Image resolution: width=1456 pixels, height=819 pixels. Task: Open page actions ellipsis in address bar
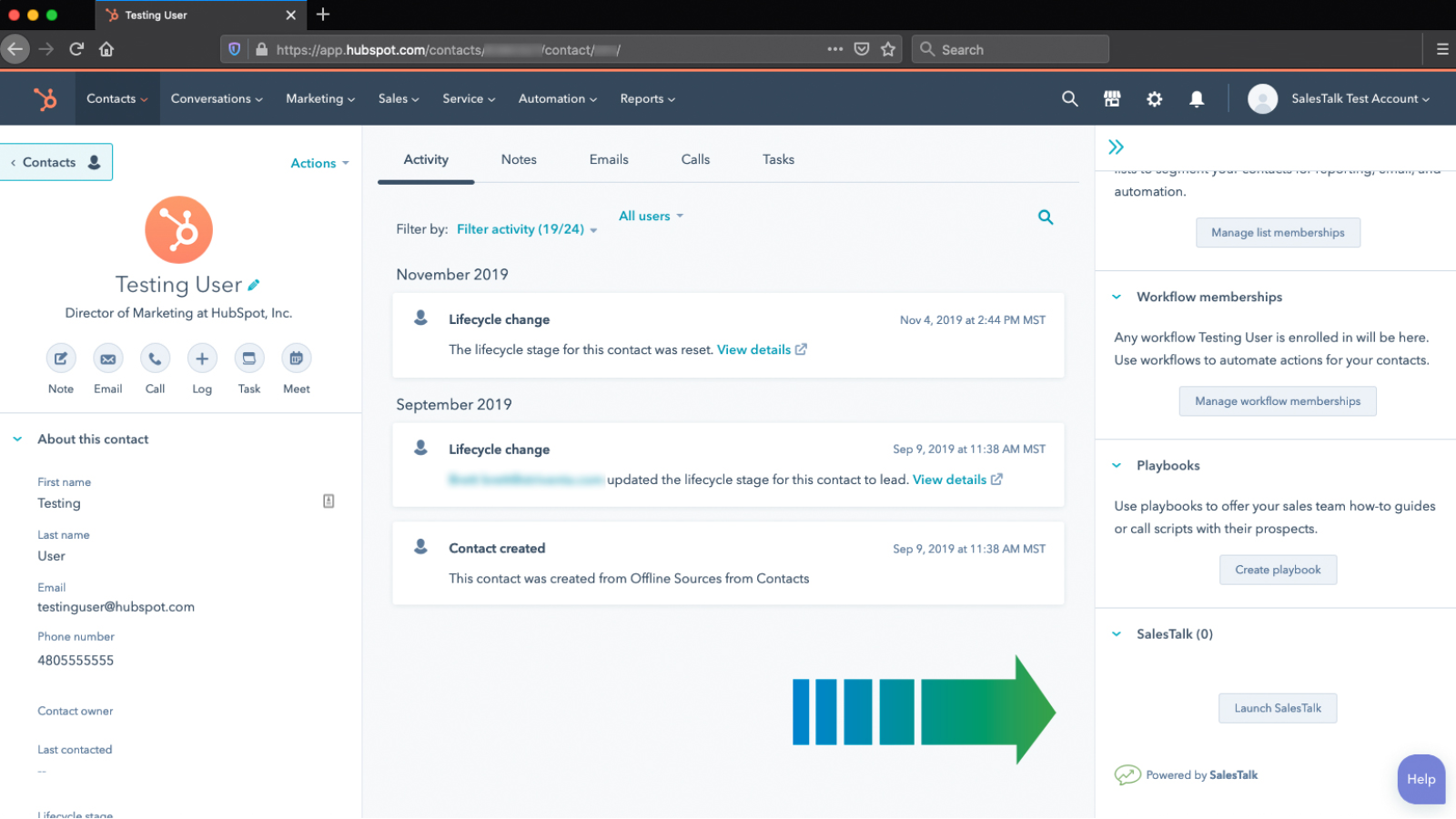pyautogui.click(x=835, y=49)
